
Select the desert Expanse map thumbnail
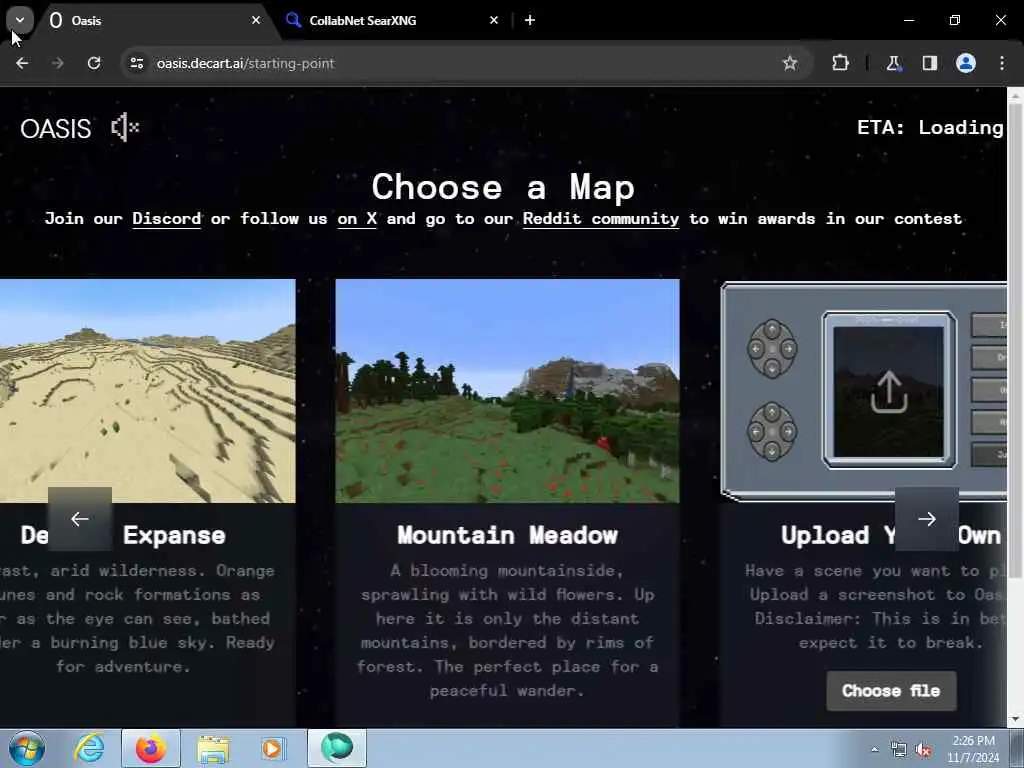click(148, 391)
